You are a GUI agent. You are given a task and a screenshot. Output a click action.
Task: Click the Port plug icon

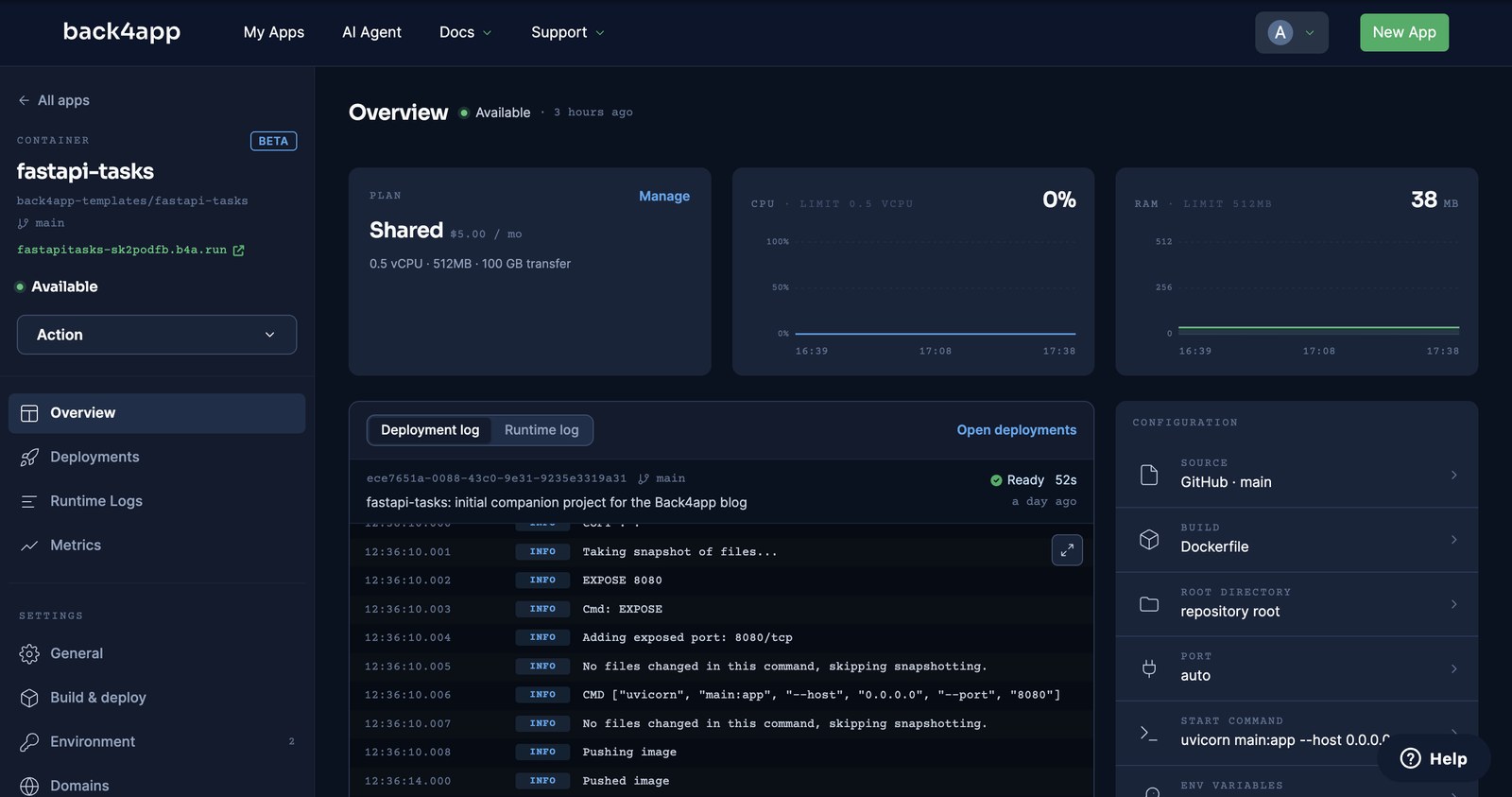(x=1149, y=668)
